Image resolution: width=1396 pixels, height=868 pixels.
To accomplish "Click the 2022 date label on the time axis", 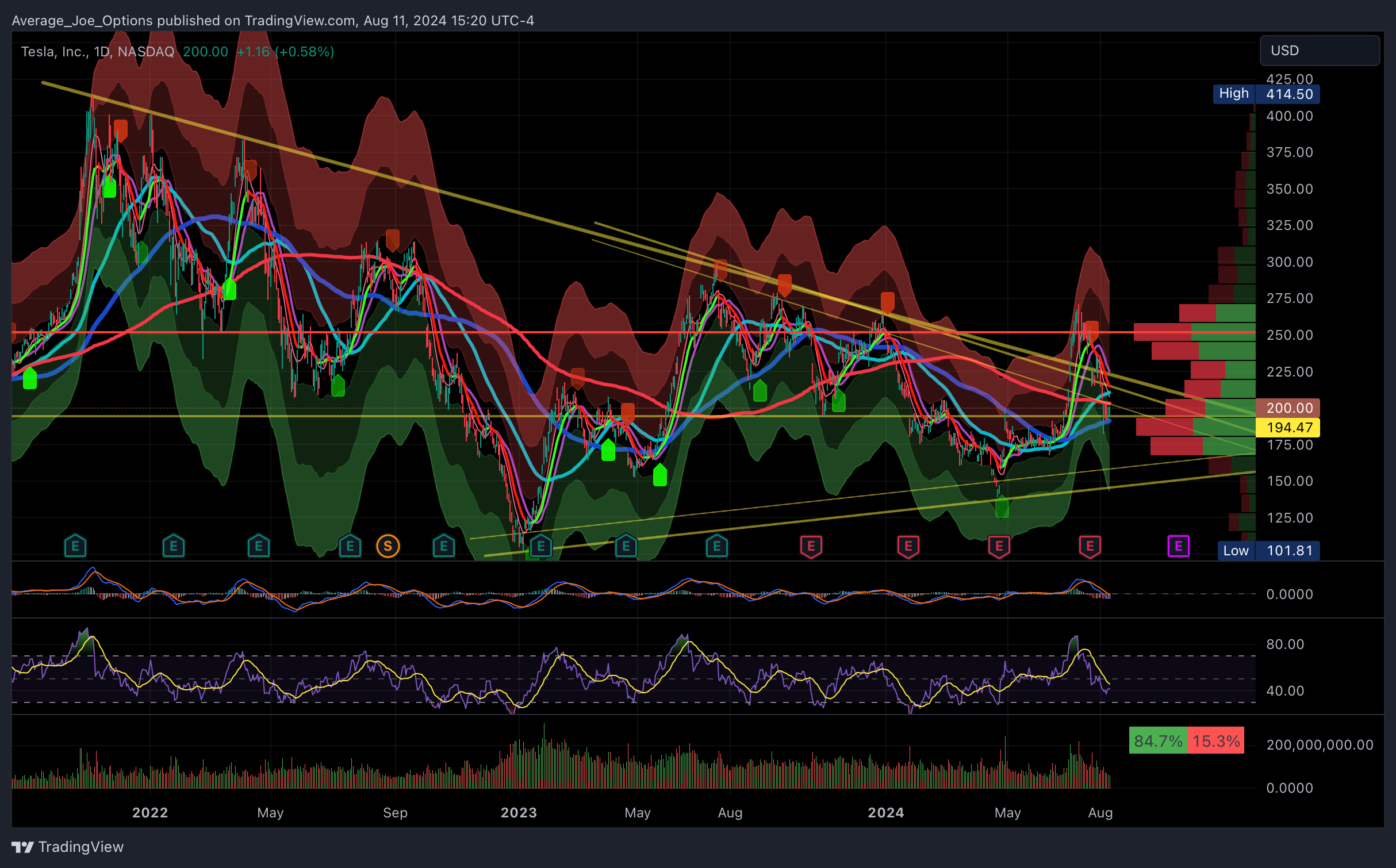I will (x=150, y=813).
